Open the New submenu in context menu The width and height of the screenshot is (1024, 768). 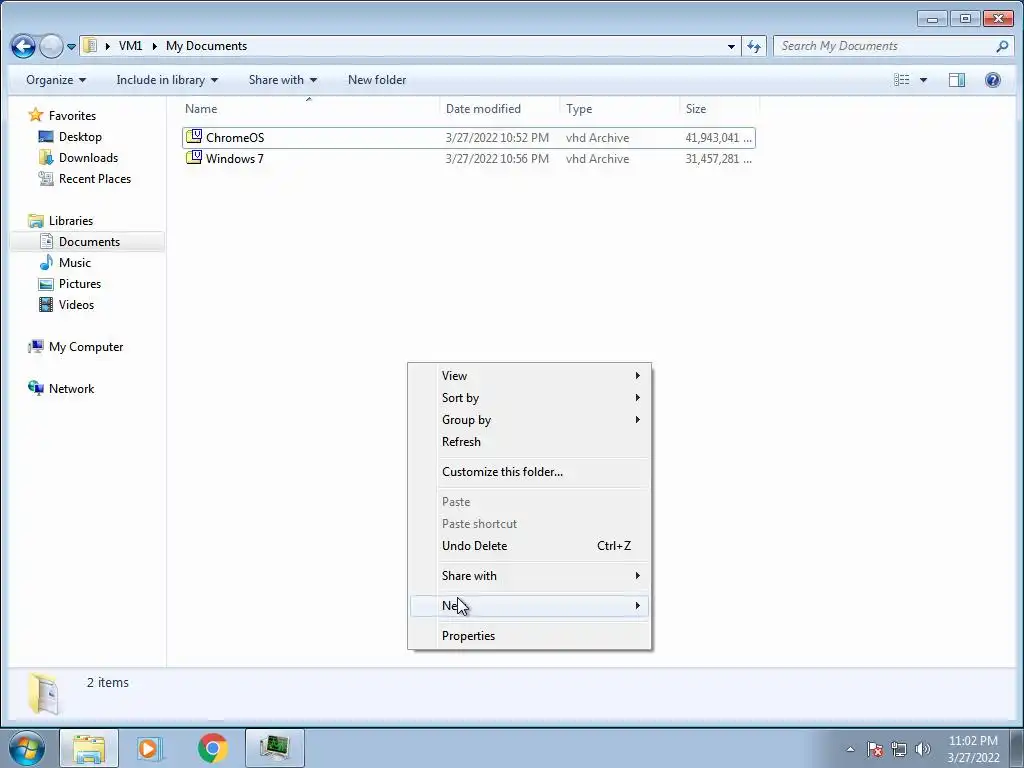(x=530, y=605)
